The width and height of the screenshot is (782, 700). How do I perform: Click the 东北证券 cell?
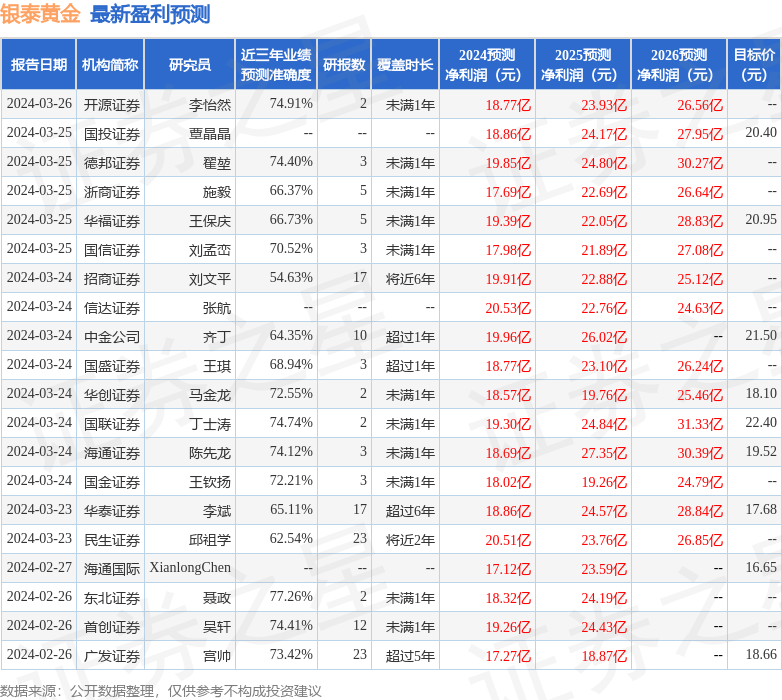tap(112, 597)
